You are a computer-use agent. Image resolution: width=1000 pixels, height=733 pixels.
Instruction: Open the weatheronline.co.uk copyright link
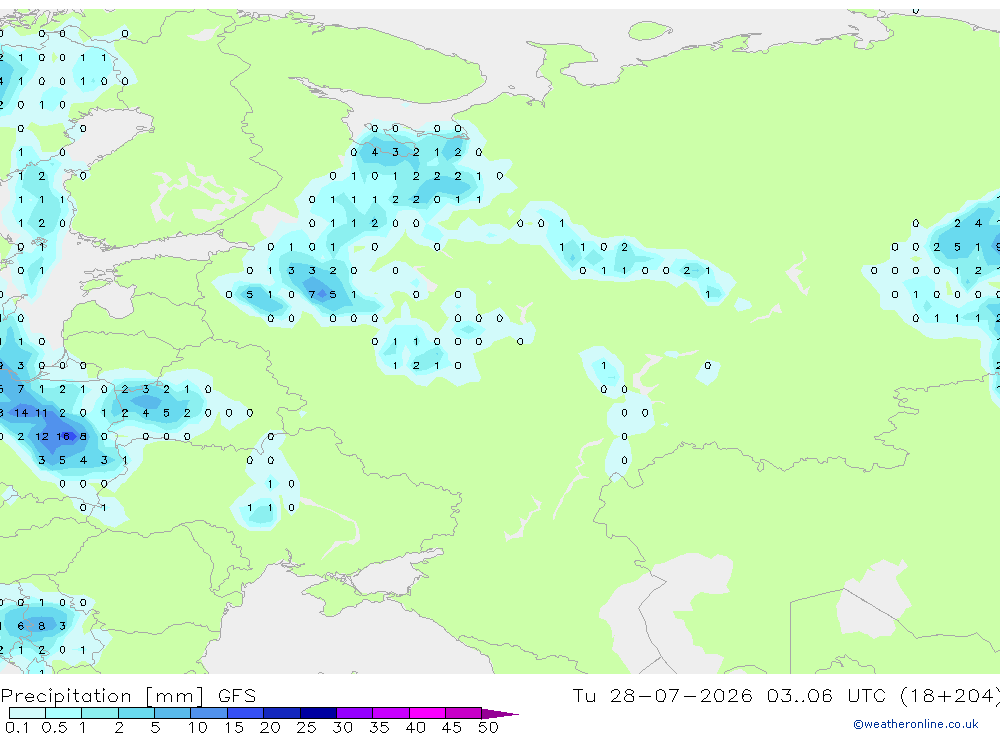915,724
